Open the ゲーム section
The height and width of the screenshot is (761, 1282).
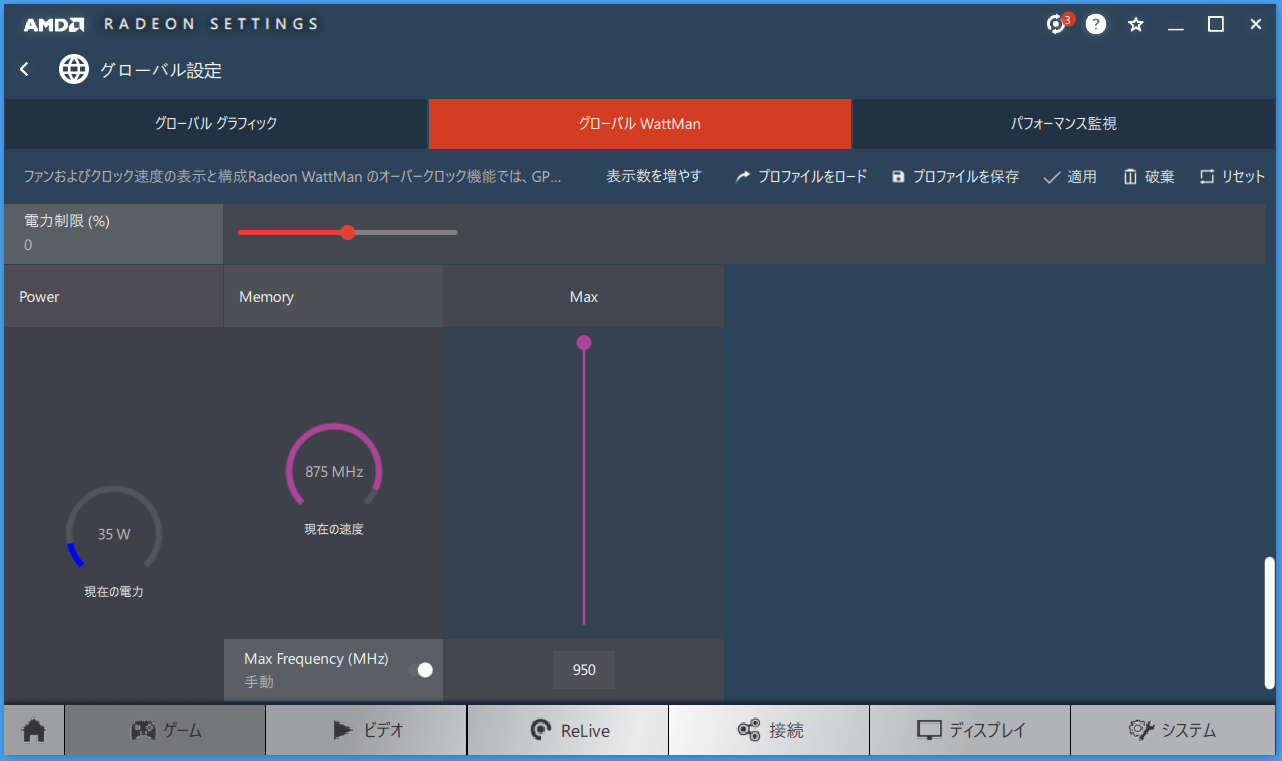(x=165, y=730)
